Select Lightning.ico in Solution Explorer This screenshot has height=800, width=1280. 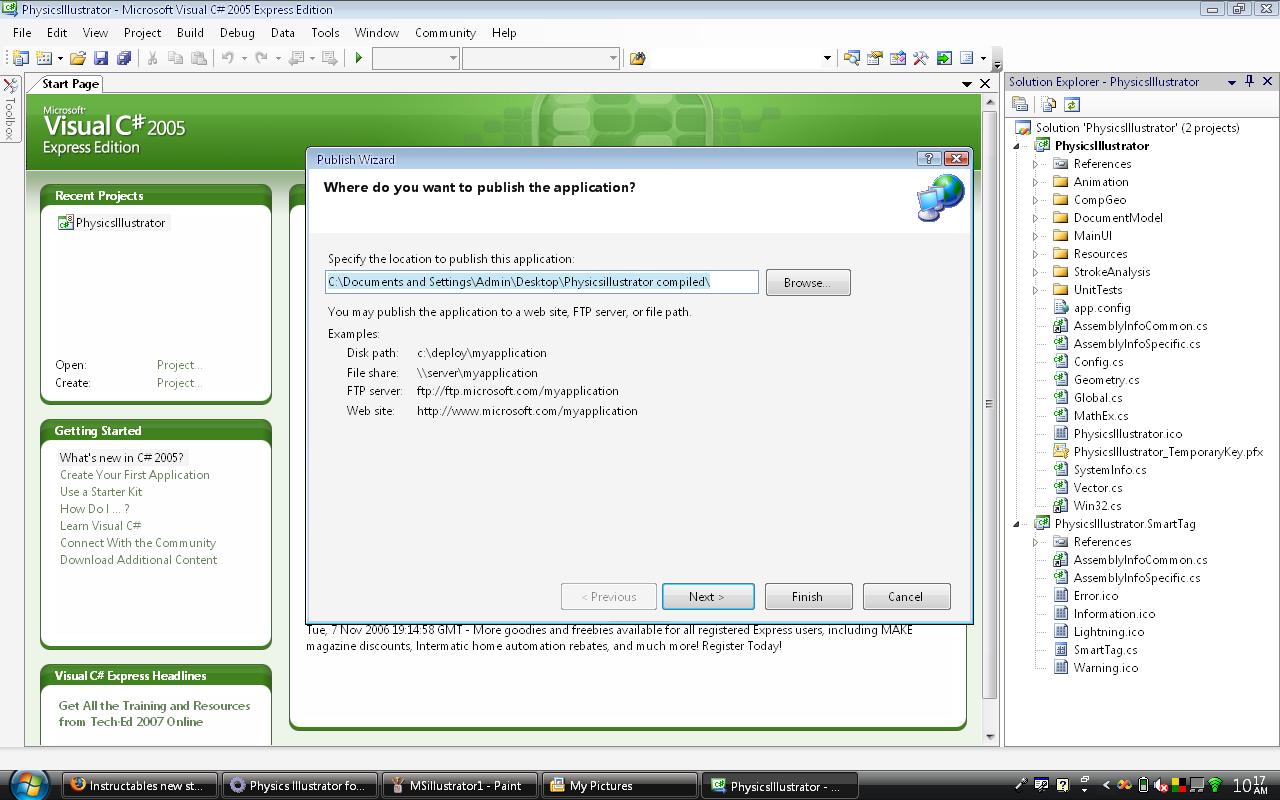tap(1108, 631)
